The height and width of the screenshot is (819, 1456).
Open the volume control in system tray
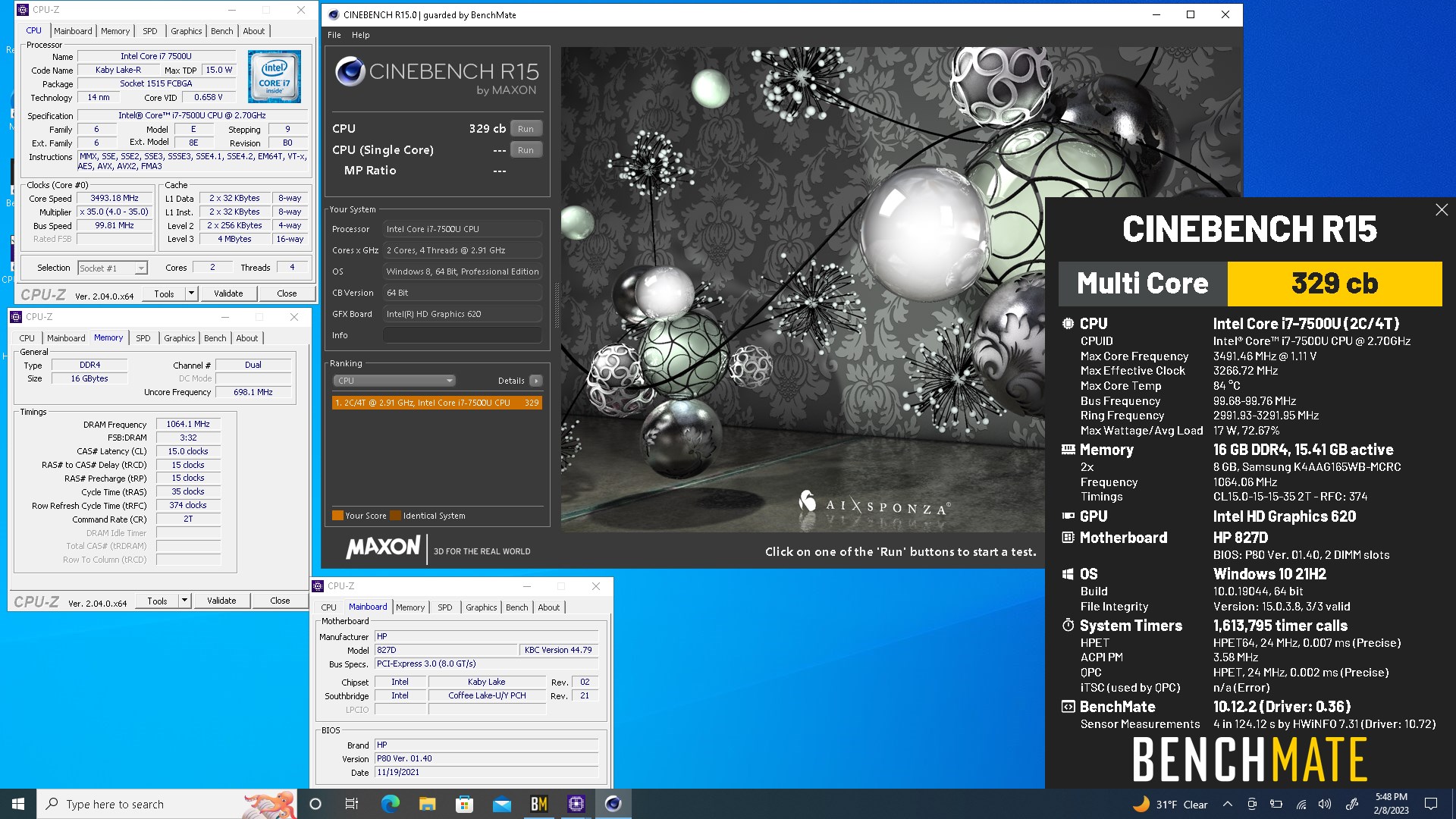click(x=1325, y=804)
